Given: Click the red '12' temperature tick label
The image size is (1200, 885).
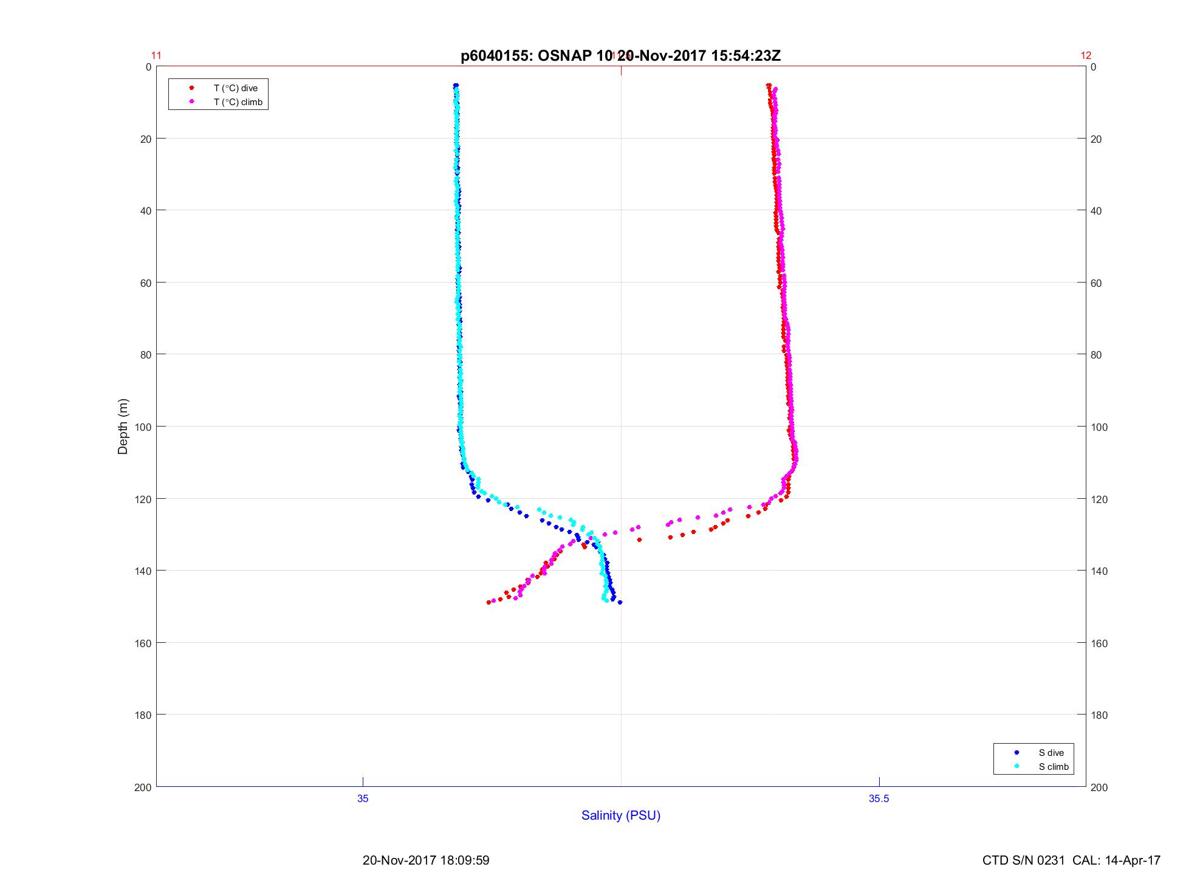Looking at the screenshot, I should 1086,56.
